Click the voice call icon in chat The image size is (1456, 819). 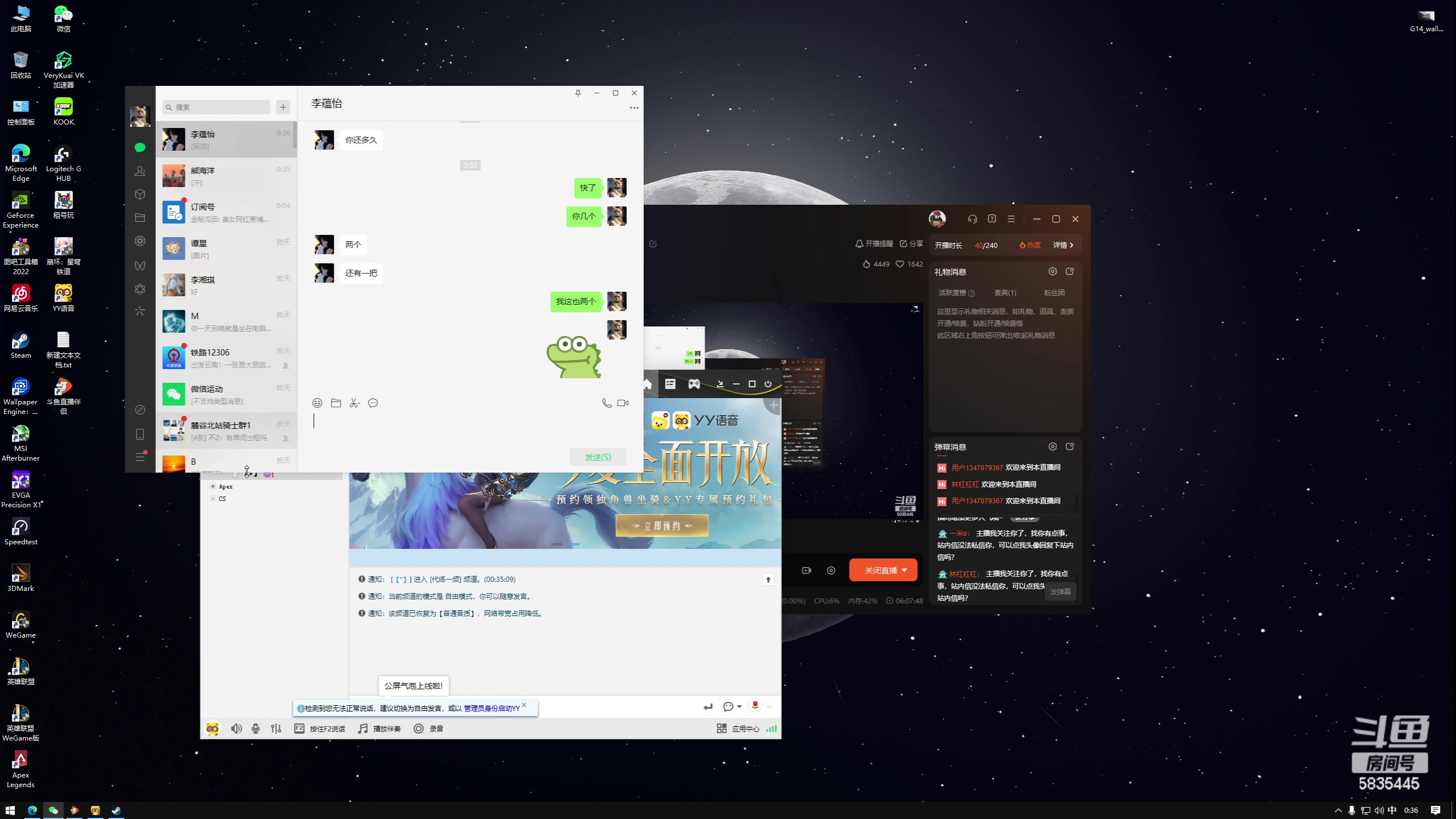pyautogui.click(x=606, y=403)
